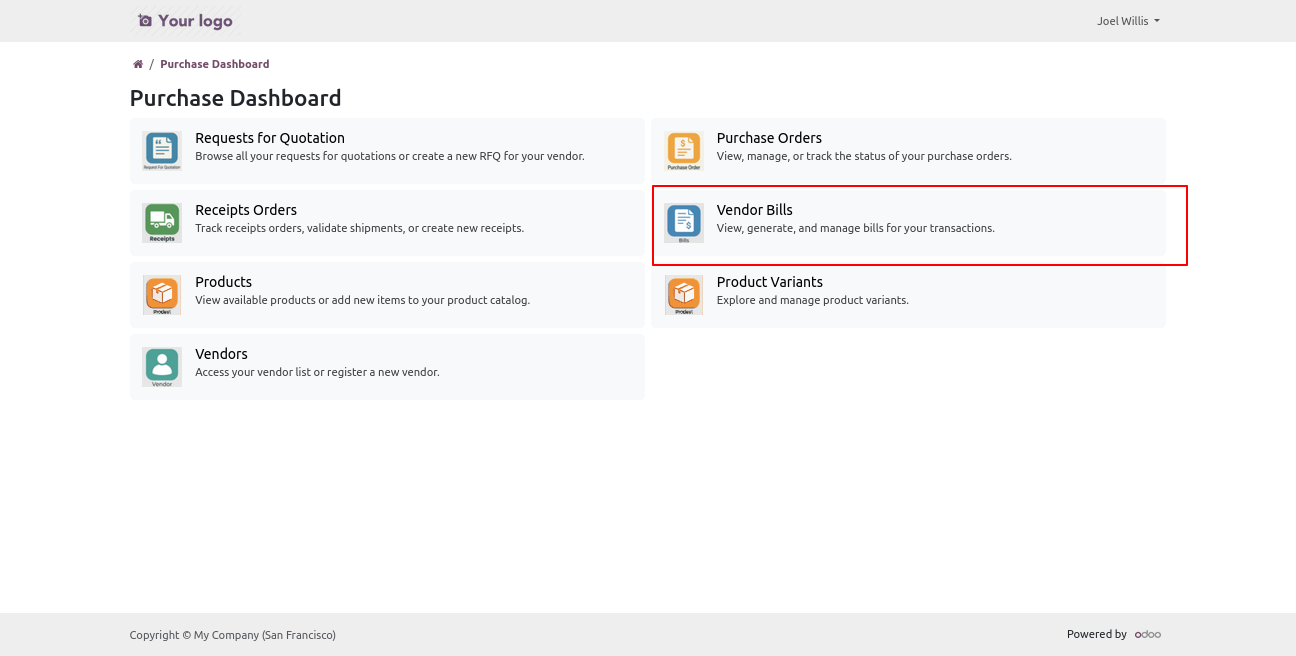Open the Purchase Orders title link

pos(769,138)
